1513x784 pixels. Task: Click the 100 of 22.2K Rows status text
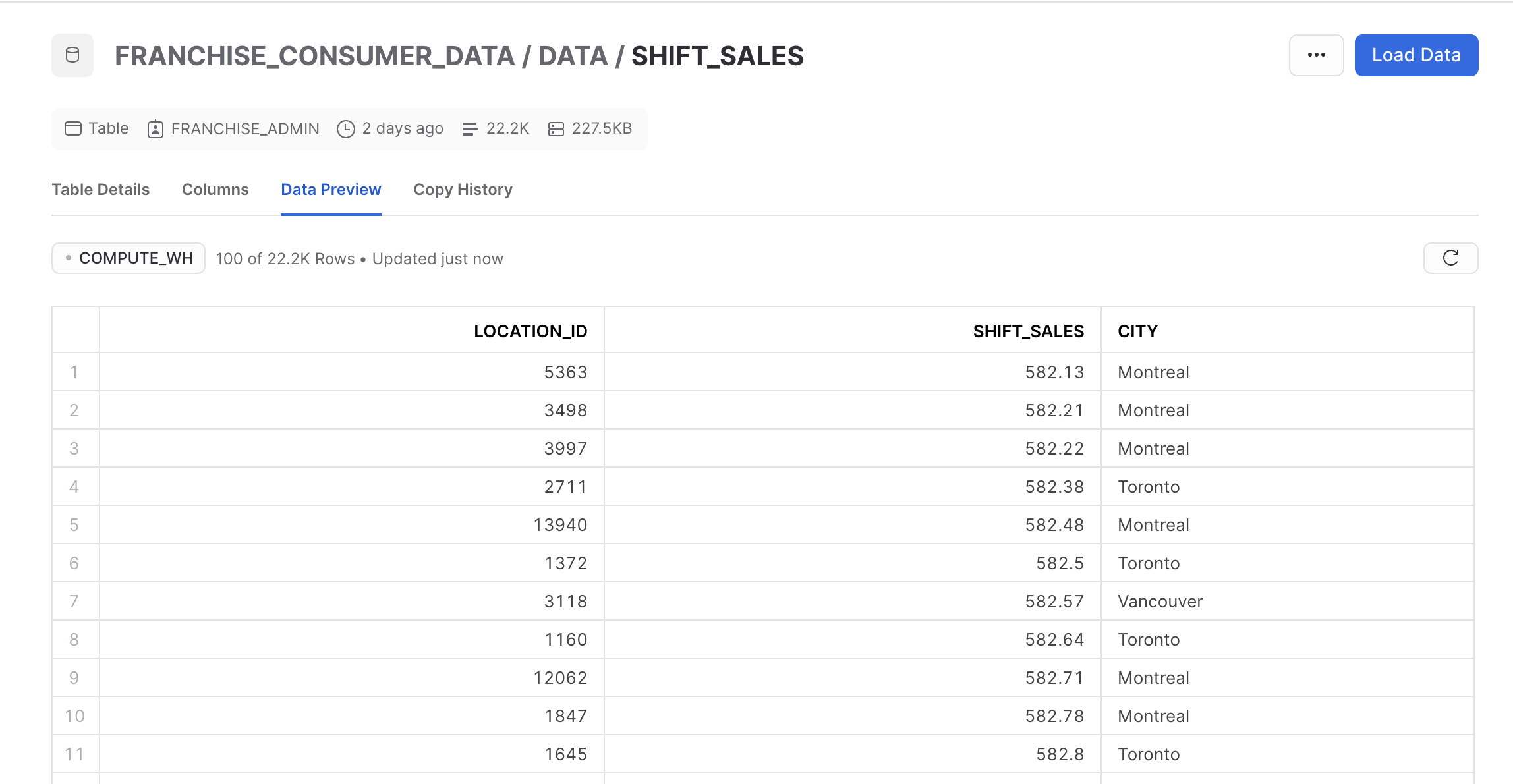[x=285, y=259]
